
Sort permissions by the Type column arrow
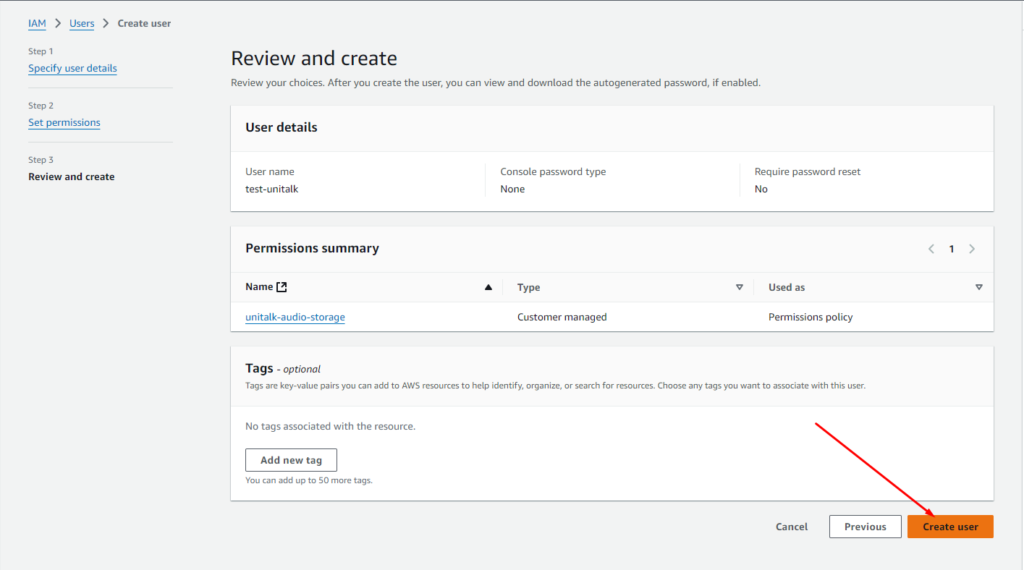pyautogui.click(x=739, y=287)
